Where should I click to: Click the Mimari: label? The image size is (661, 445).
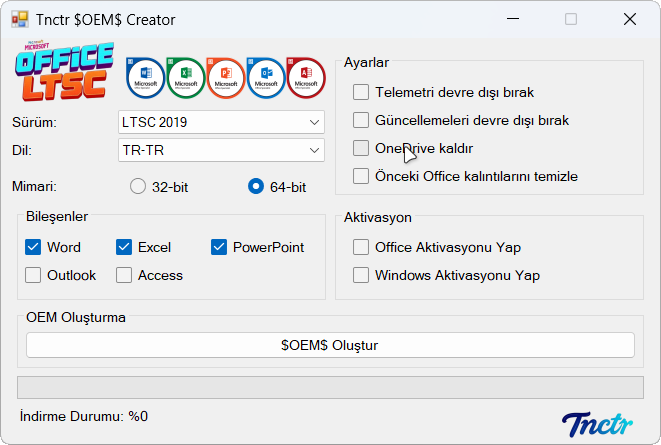coord(34,186)
